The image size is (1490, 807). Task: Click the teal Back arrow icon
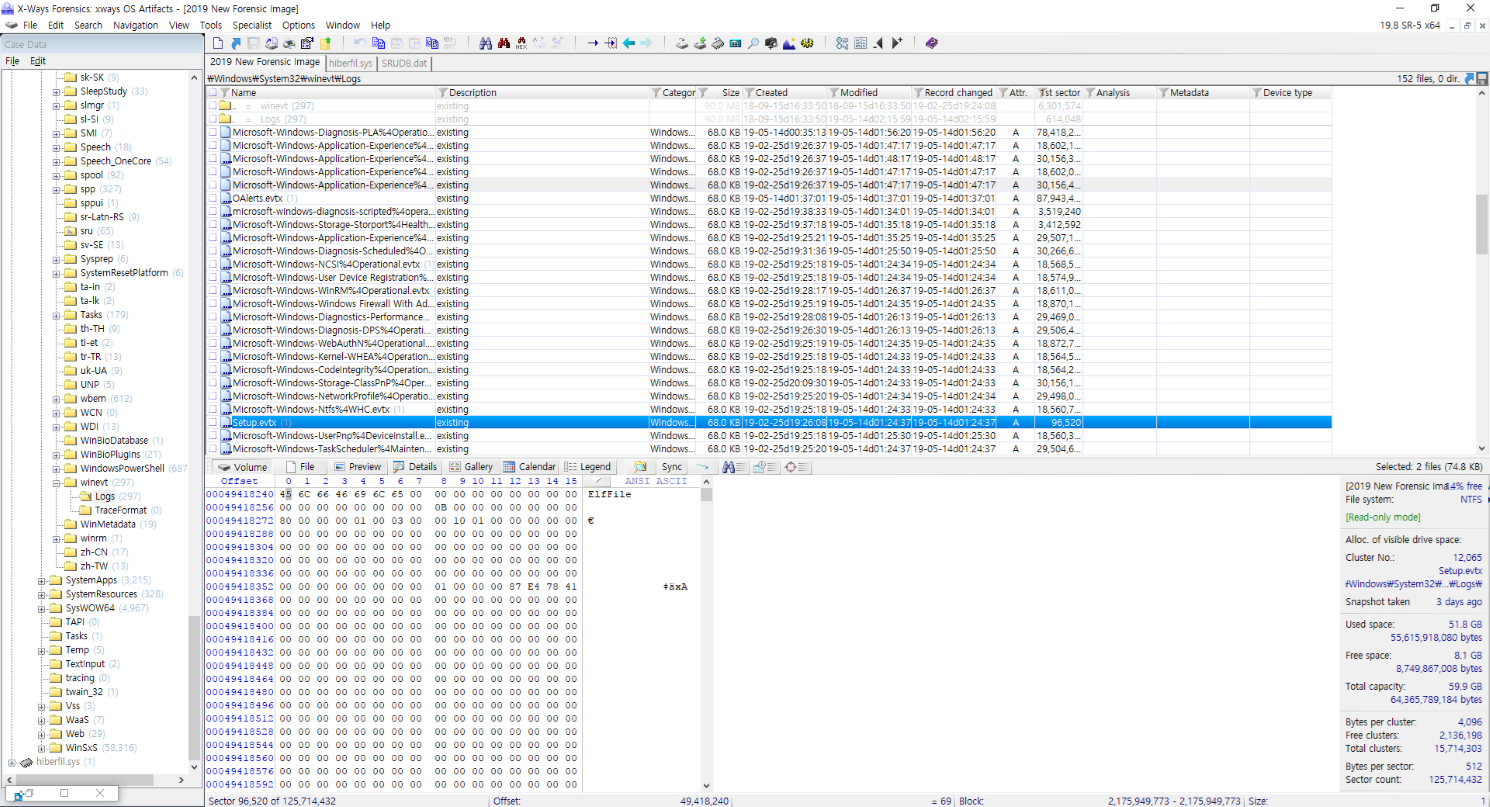pyautogui.click(x=629, y=43)
